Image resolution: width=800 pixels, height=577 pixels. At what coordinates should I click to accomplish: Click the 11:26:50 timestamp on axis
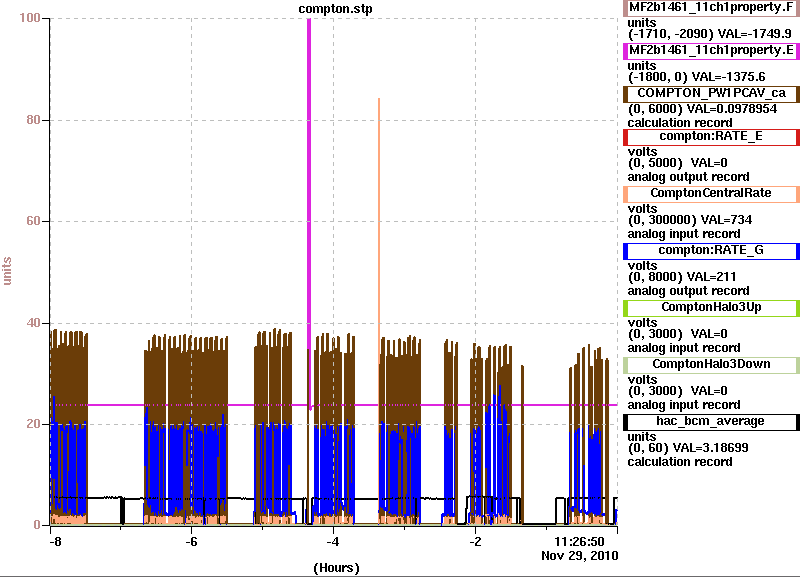click(x=579, y=541)
